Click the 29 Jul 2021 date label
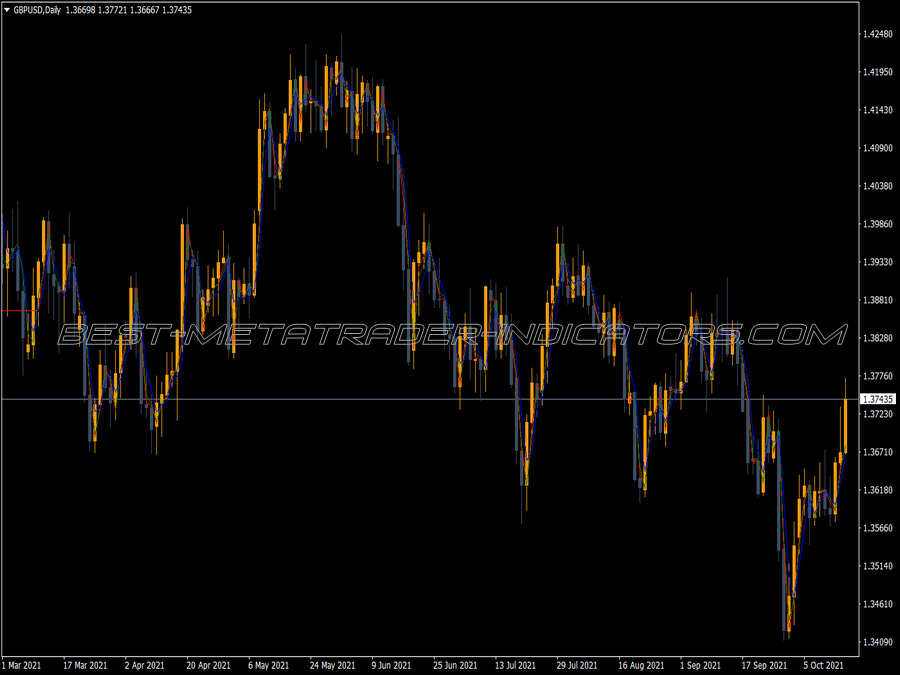Viewport: 900px width, 675px height. (x=577, y=665)
